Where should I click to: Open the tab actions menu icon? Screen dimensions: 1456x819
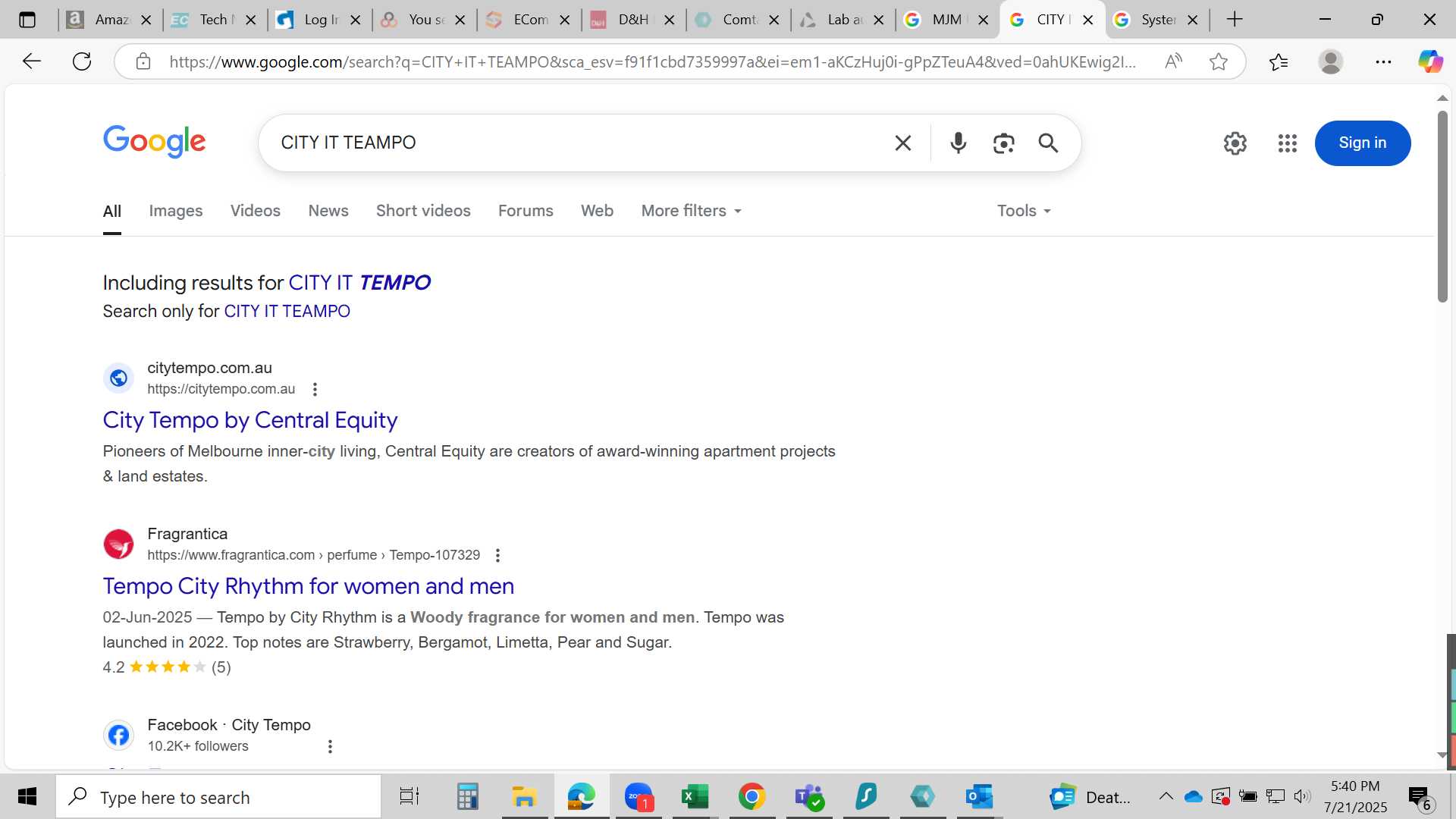(27, 20)
